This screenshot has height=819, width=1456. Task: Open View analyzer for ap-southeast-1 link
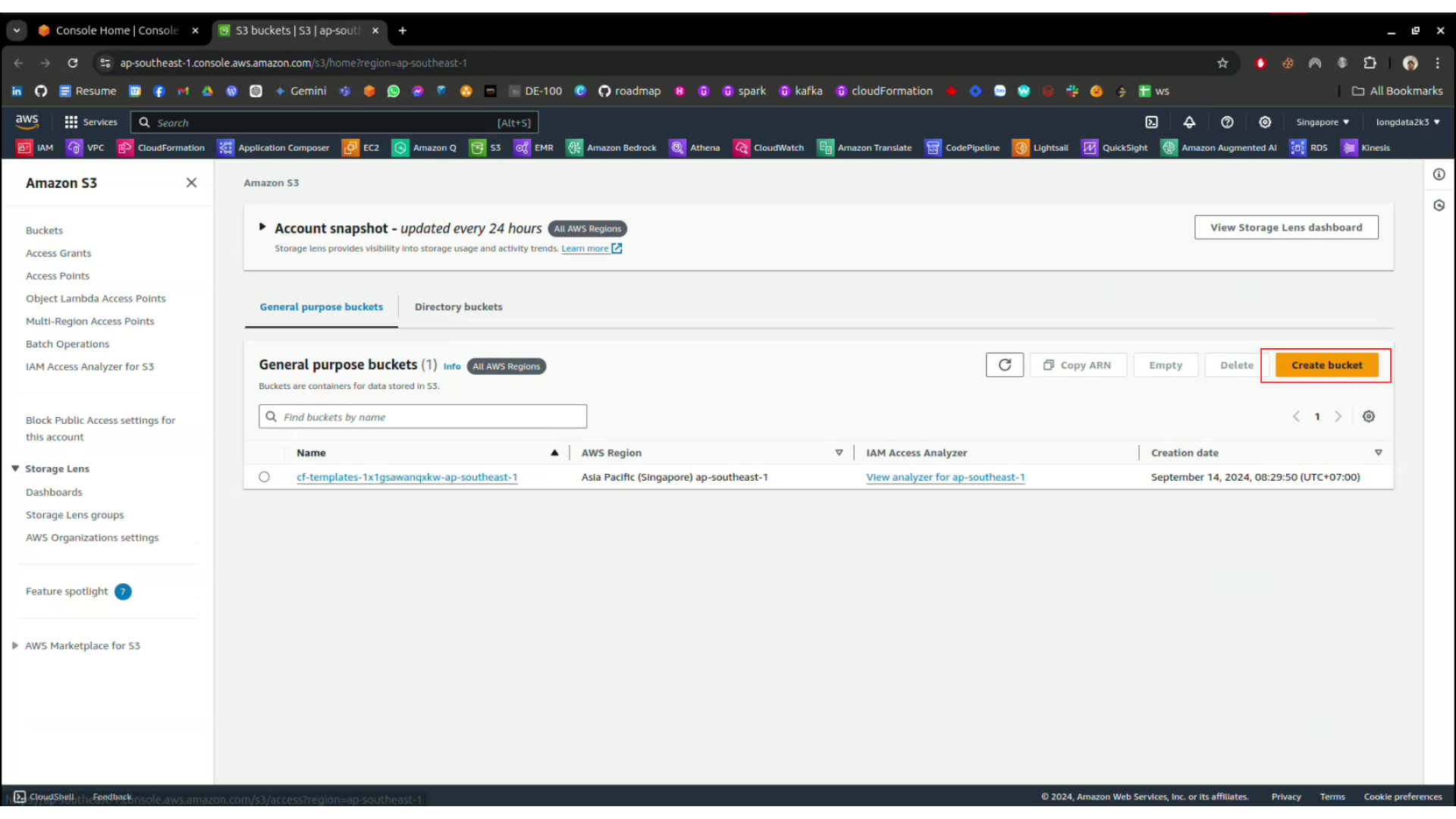click(945, 477)
